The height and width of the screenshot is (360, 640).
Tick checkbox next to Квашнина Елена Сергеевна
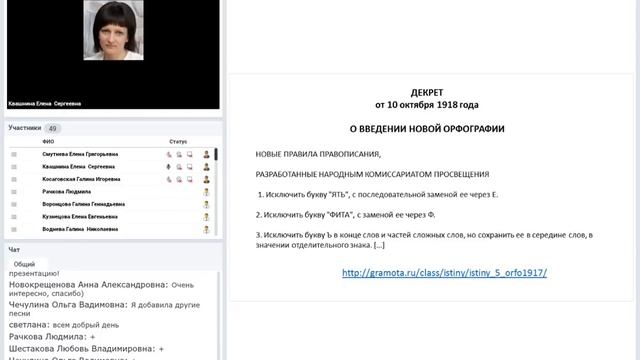[x=14, y=167]
